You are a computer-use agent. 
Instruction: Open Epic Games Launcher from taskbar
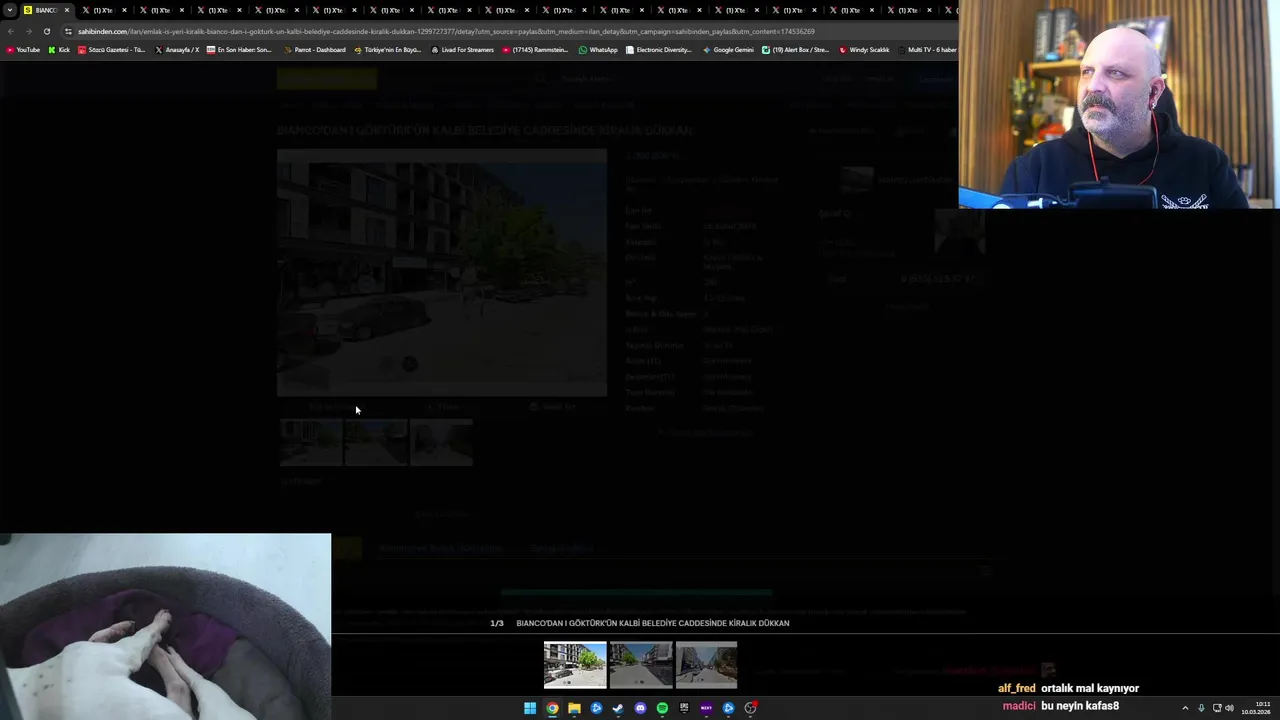(684, 708)
